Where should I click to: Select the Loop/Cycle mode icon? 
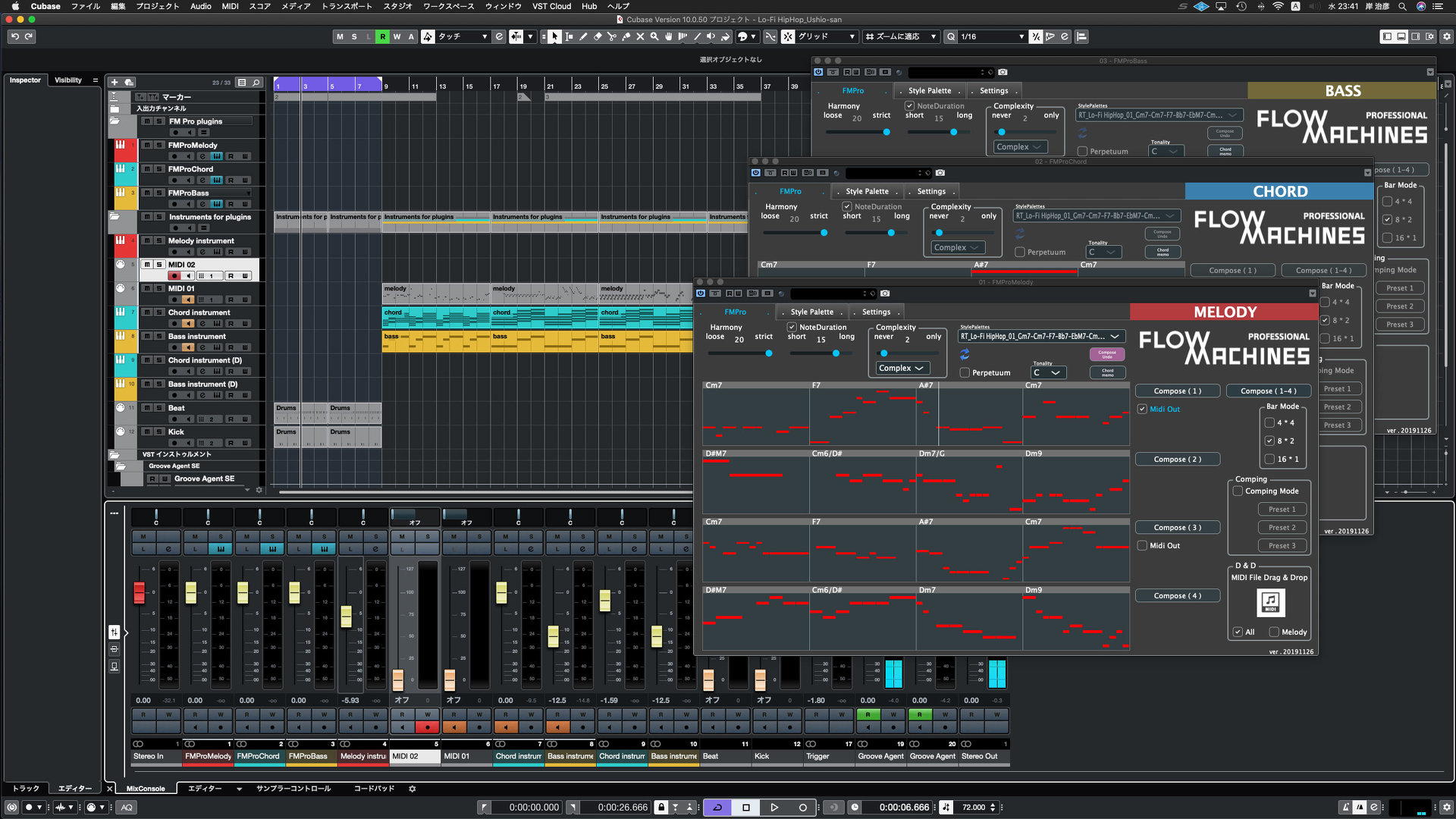pos(717,807)
